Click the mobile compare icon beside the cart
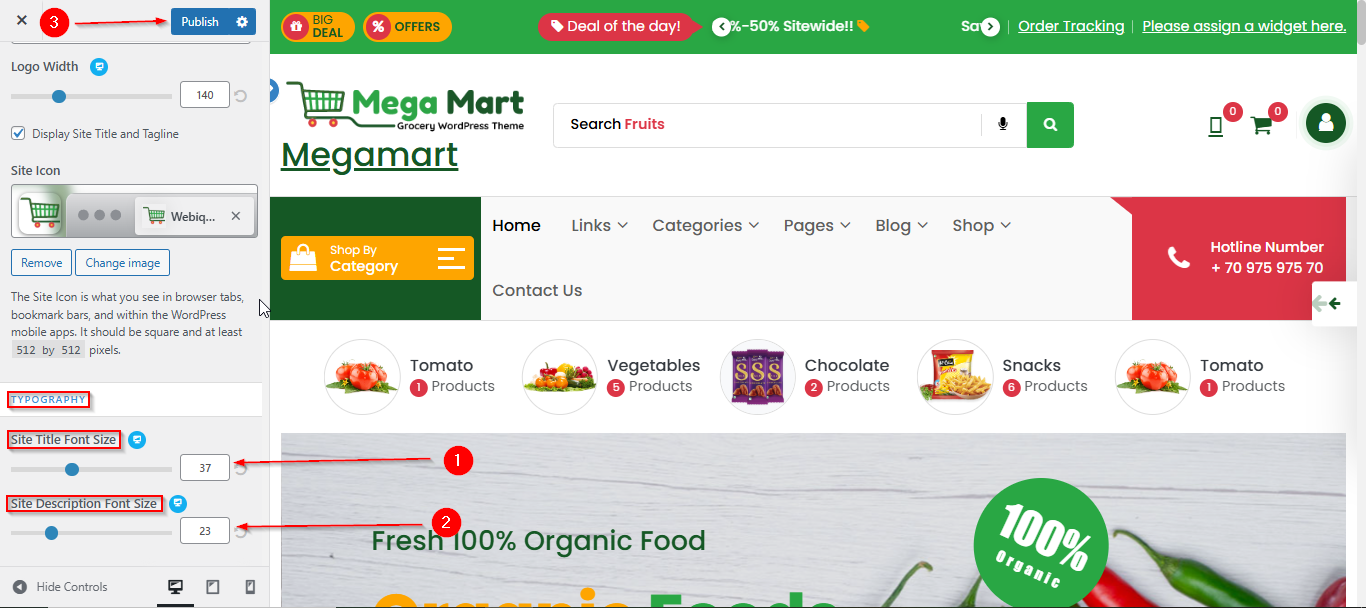Screen dimensions: 1366x608 (x=1216, y=126)
